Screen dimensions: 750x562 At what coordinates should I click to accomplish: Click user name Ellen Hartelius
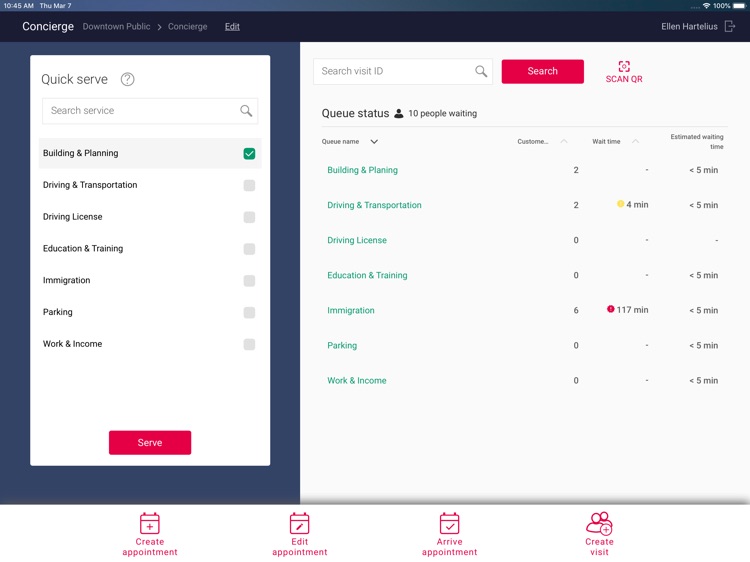(x=689, y=26)
